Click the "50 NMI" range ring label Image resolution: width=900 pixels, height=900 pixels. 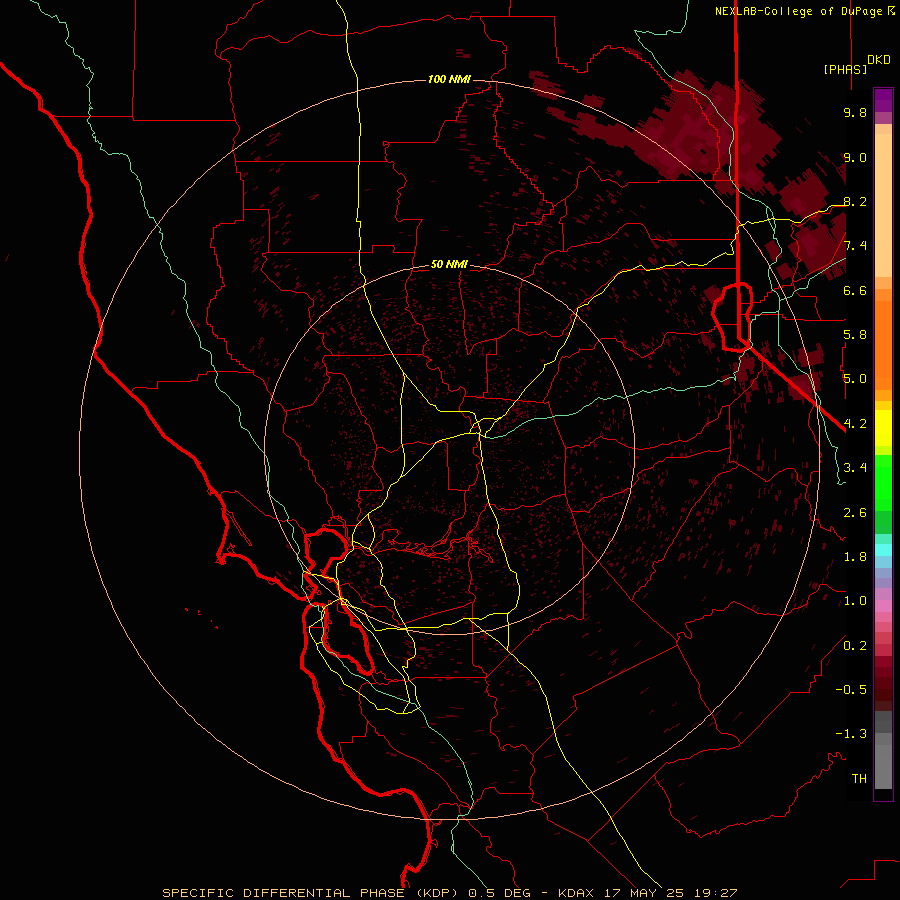click(x=449, y=264)
